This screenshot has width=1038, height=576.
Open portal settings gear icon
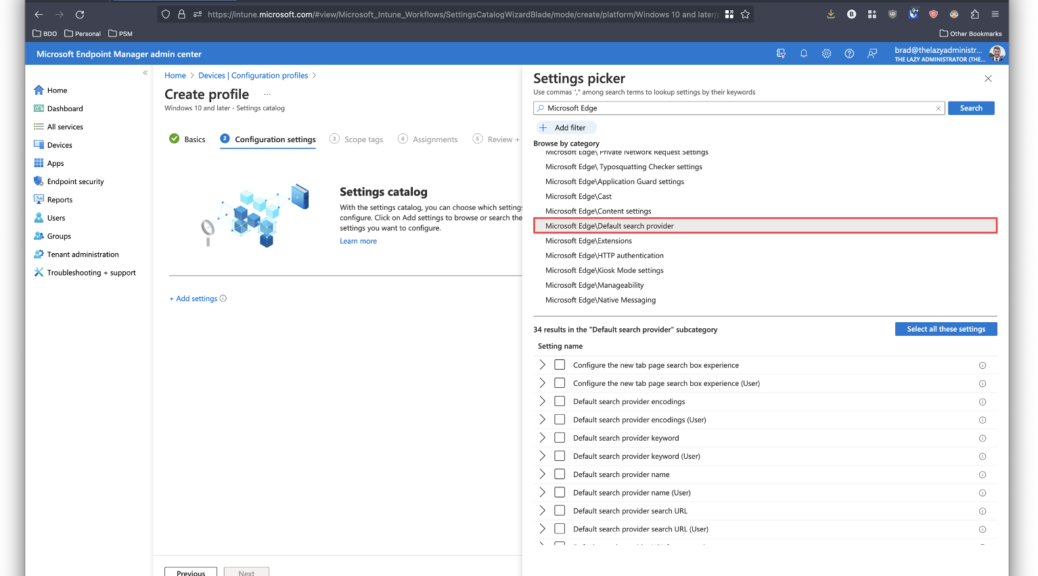826,54
